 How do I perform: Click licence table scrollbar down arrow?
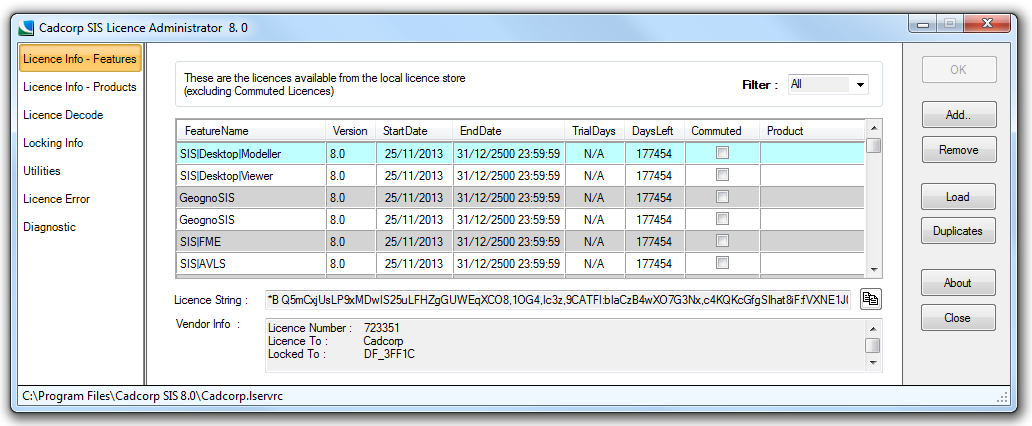pyautogui.click(x=874, y=269)
